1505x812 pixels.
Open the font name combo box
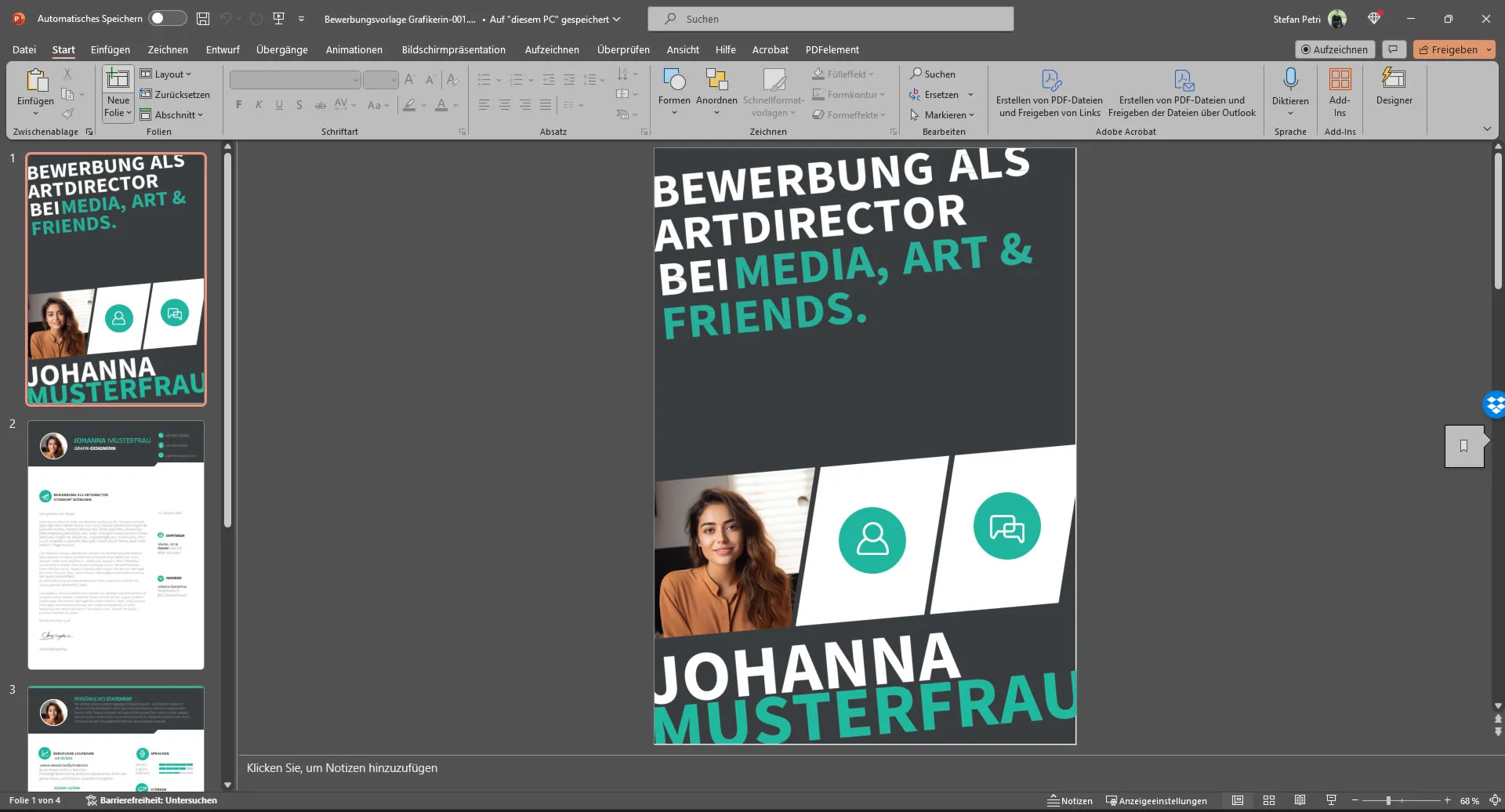tap(295, 80)
